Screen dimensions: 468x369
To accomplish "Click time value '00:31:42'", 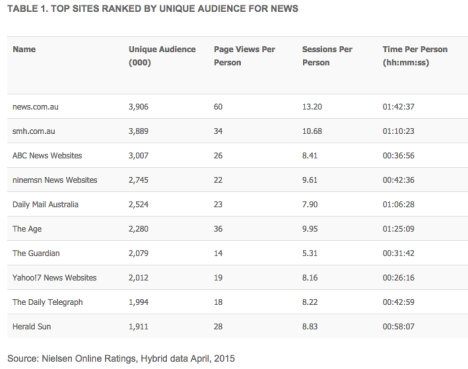I will click(x=398, y=253).
